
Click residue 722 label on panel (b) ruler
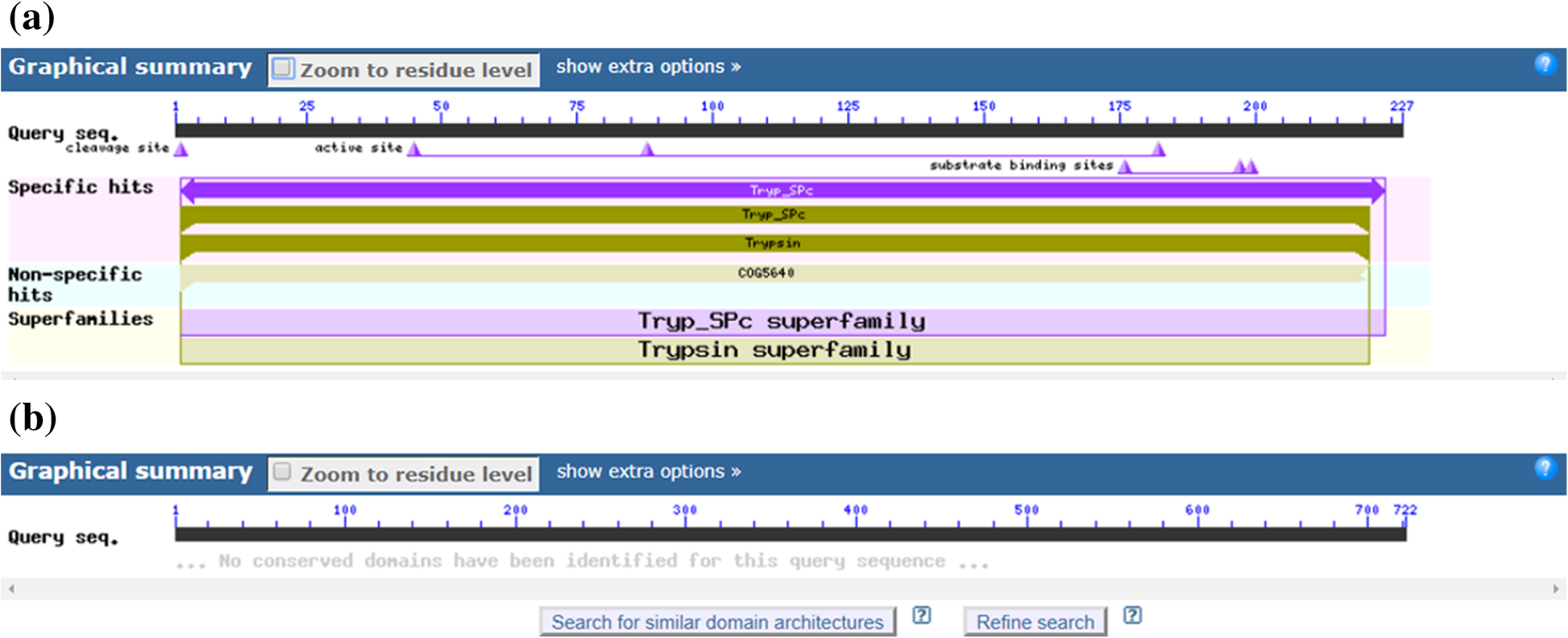pyautogui.click(x=1404, y=510)
